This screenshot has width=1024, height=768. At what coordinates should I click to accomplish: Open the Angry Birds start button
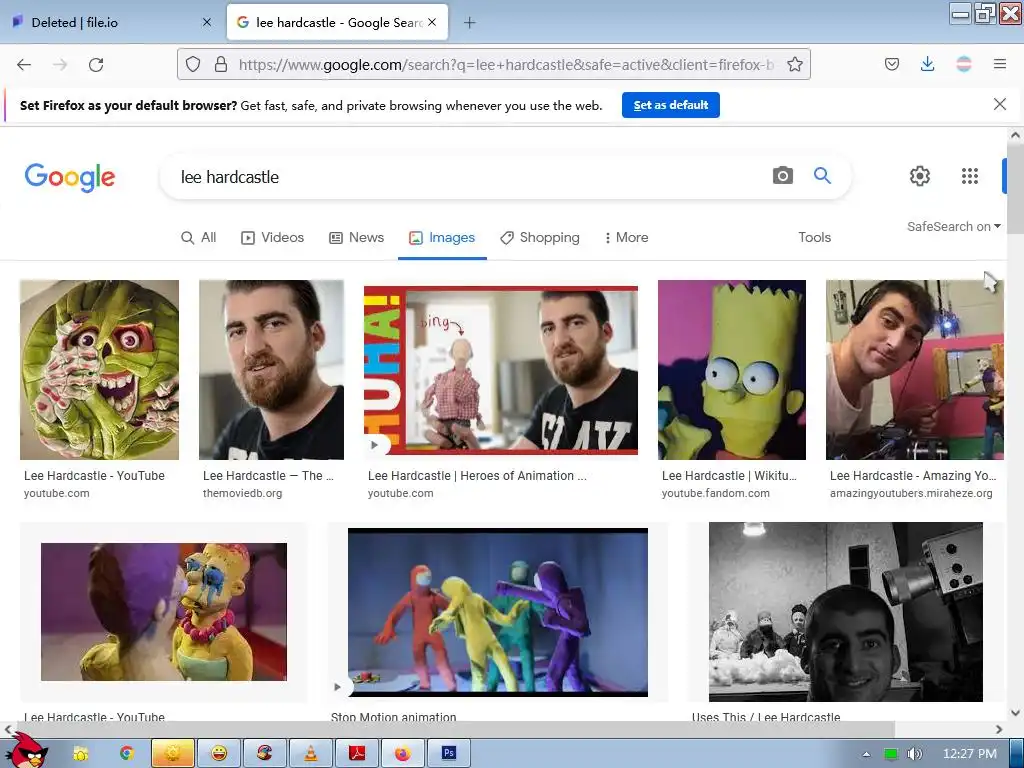coord(29,750)
